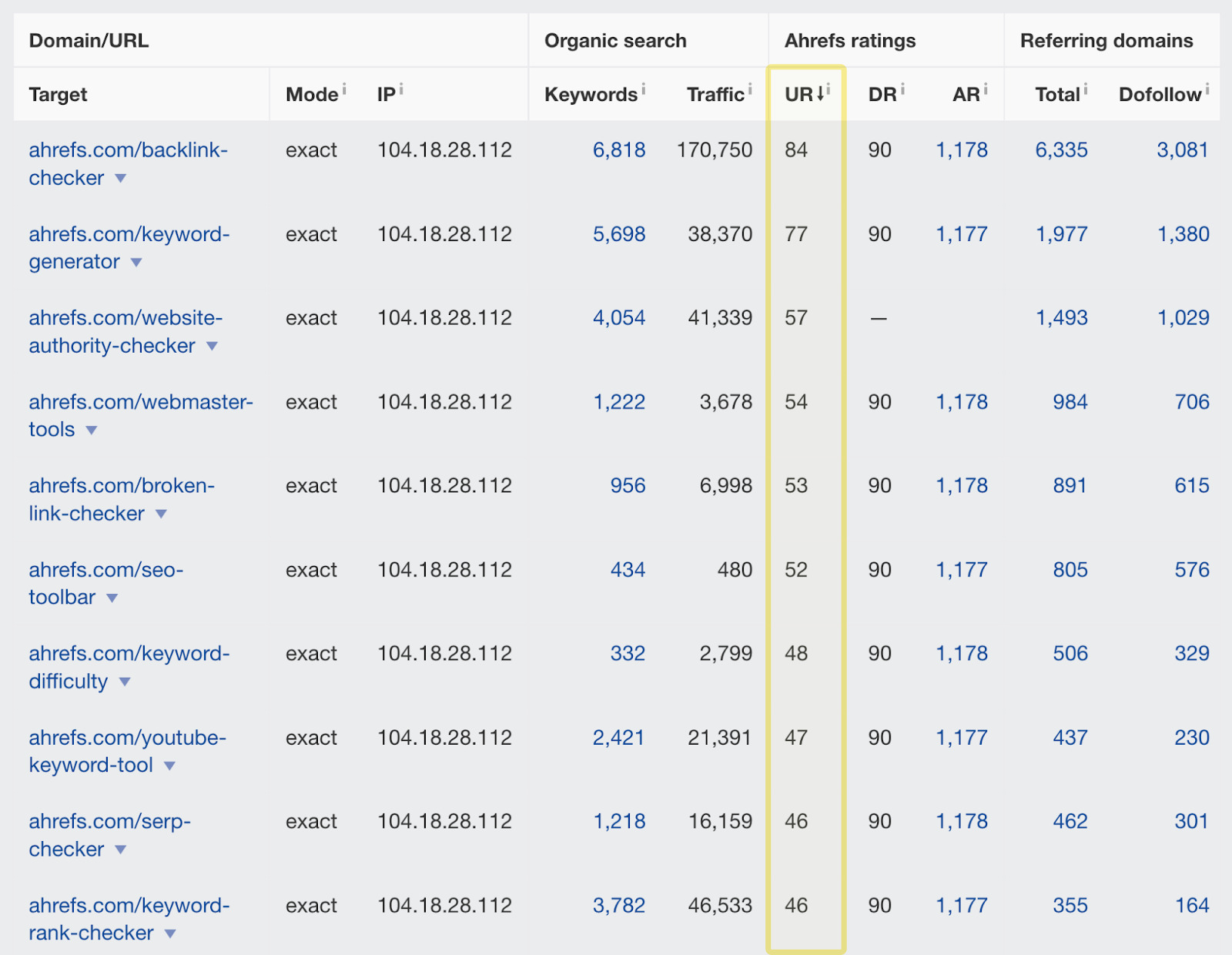Image resolution: width=1232 pixels, height=955 pixels.
Task: Open ahrefs.com/keyword-generator link
Action: (129, 248)
